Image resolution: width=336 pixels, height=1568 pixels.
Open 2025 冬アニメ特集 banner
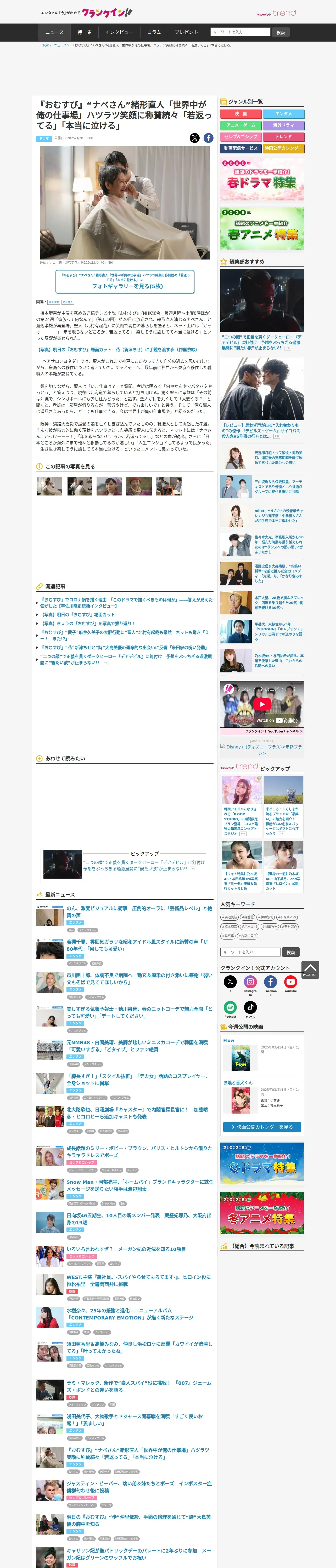tap(262, 1213)
